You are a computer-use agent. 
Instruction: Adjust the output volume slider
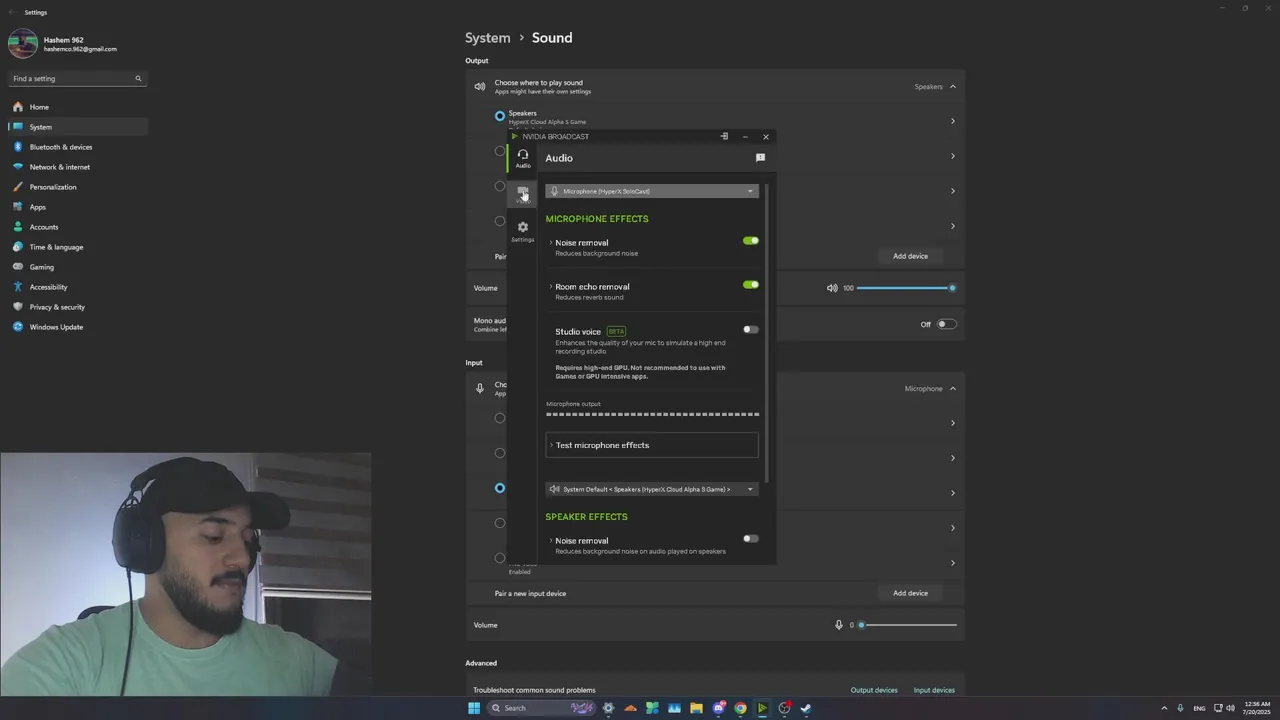click(905, 288)
